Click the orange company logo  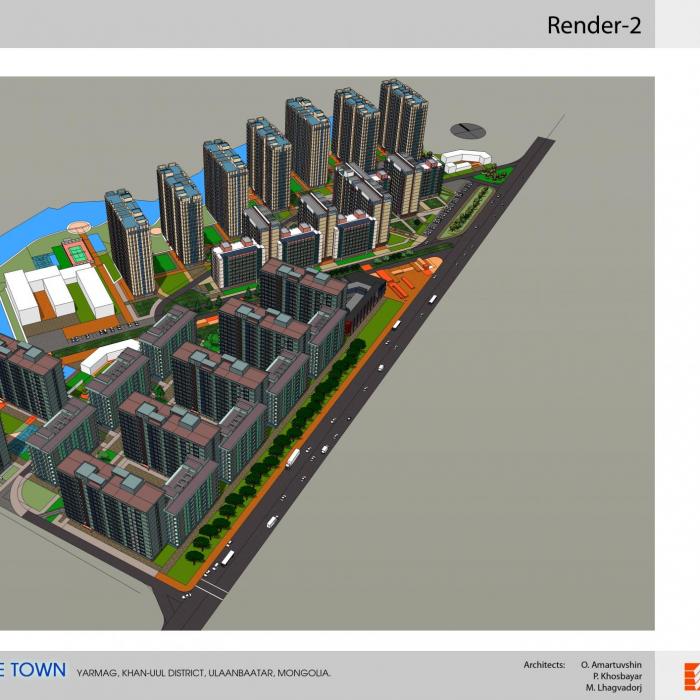(x=692, y=677)
